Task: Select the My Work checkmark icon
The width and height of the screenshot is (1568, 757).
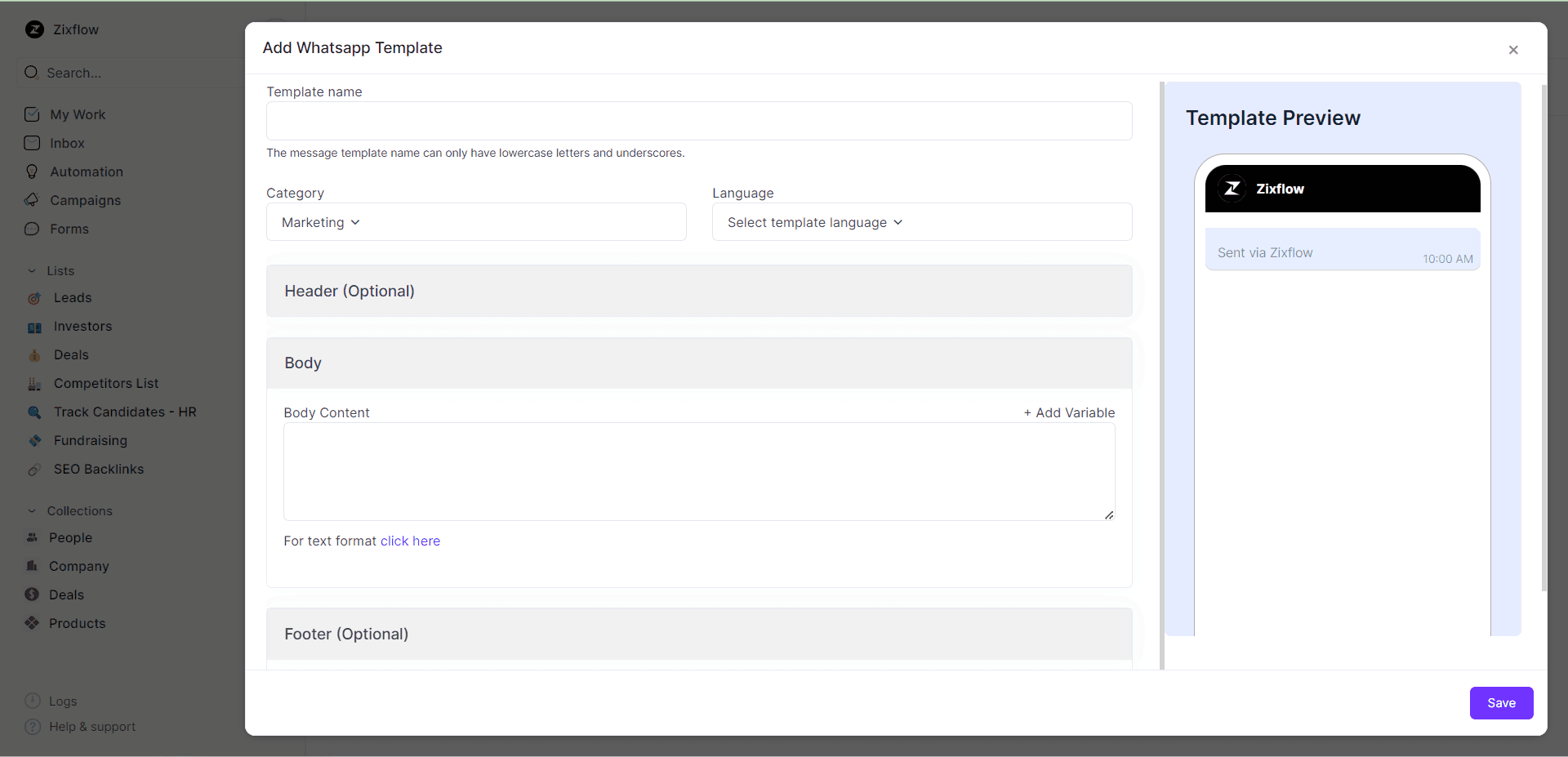Action: click(33, 114)
